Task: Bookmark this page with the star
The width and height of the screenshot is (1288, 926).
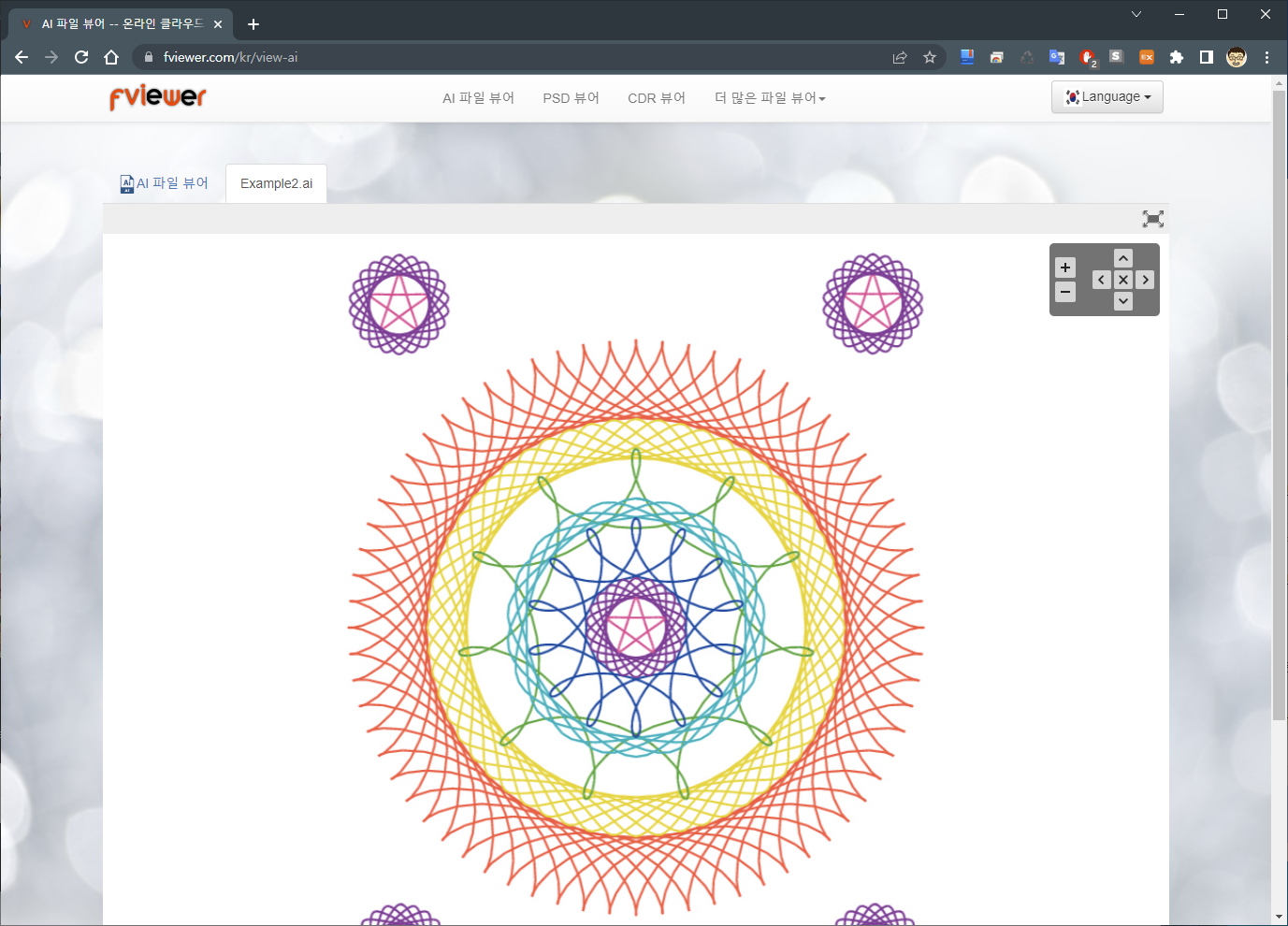Action: point(930,57)
